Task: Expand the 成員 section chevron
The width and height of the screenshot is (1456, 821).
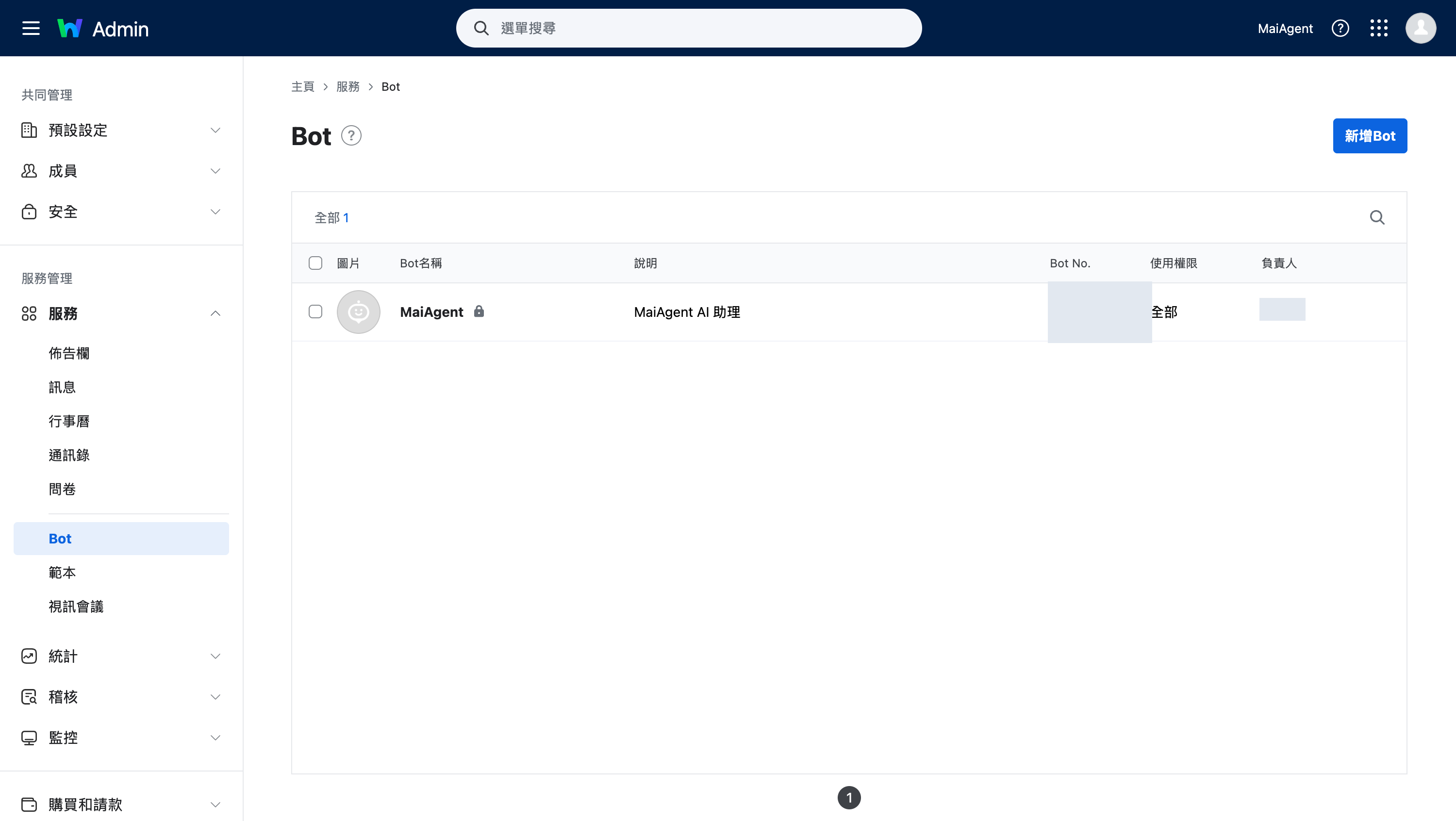Action: tap(215, 171)
